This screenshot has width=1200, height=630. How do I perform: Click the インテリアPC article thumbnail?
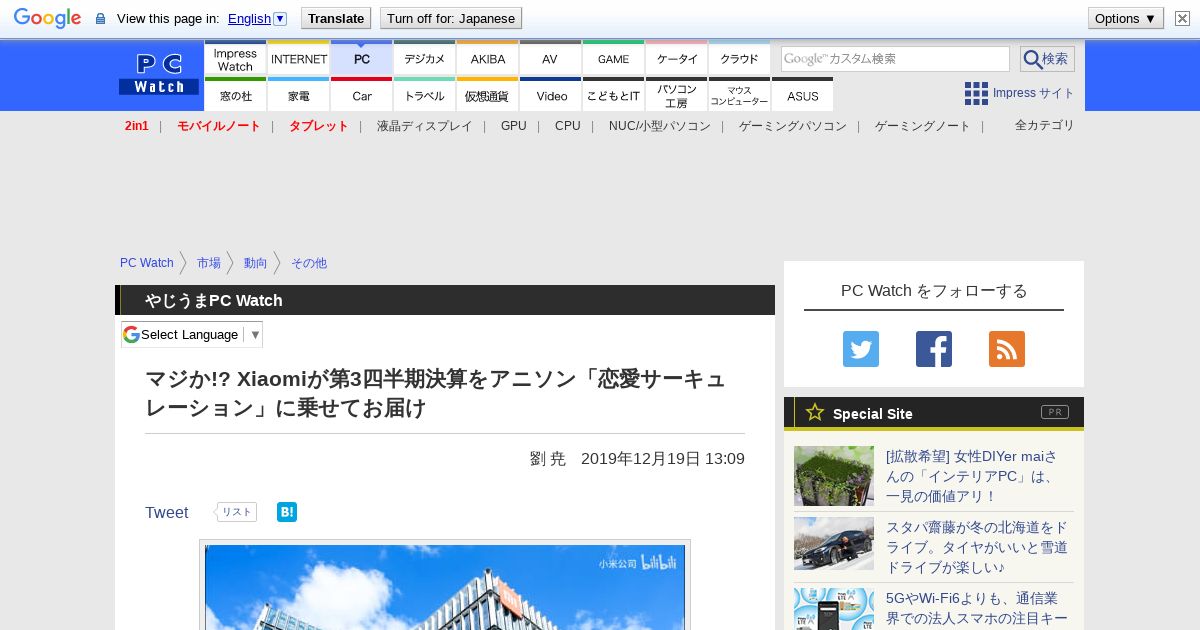coord(834,476)
